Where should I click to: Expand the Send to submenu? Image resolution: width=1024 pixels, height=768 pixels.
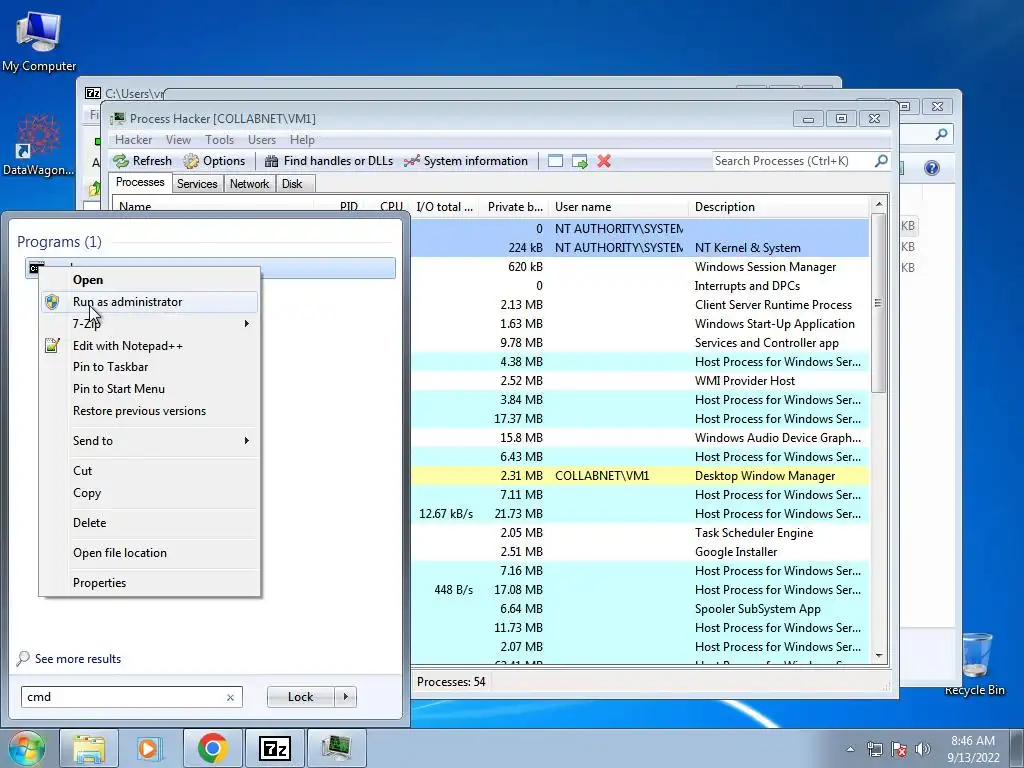tap(150, 441)
